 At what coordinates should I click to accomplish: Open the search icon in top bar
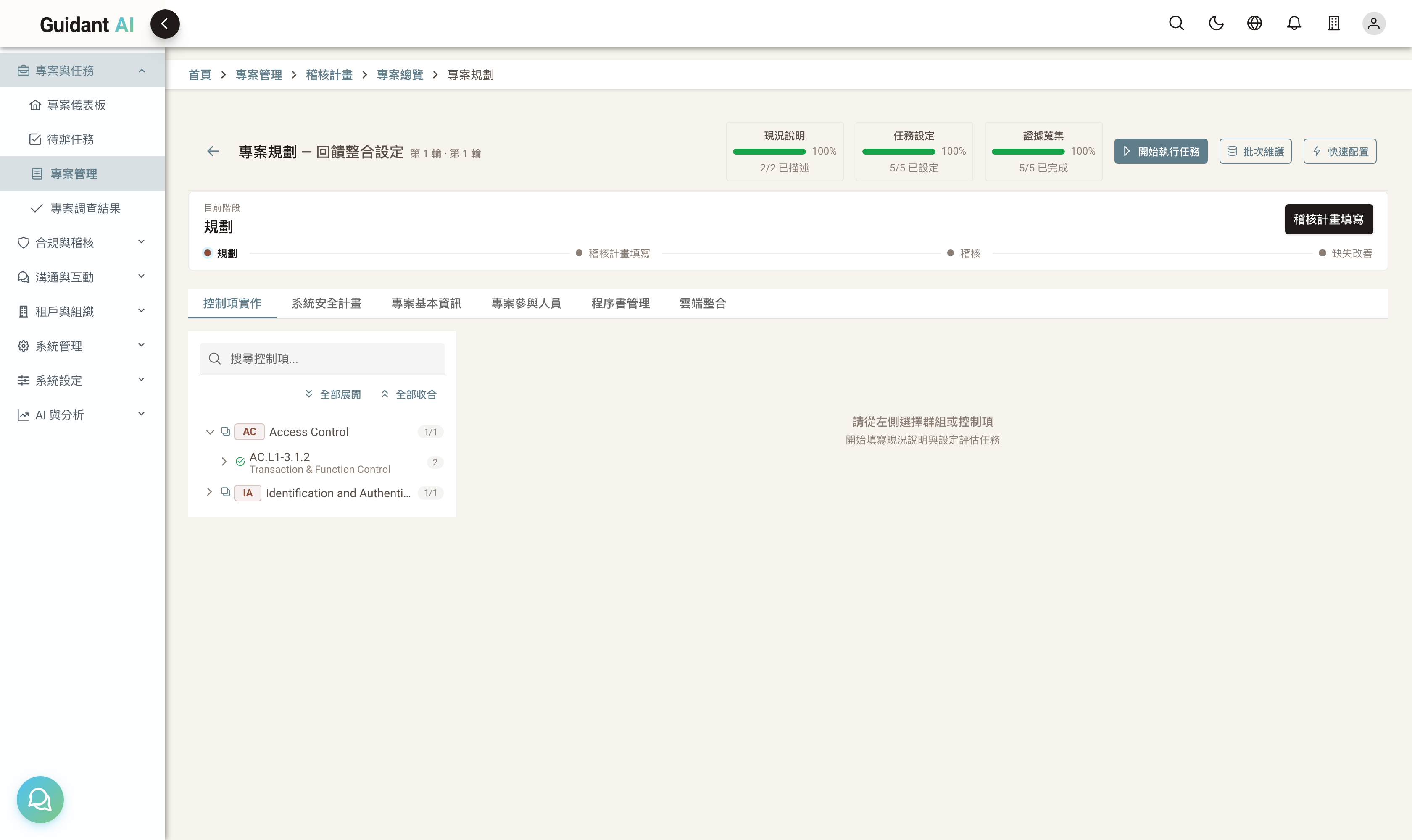tap(1176, 23)
